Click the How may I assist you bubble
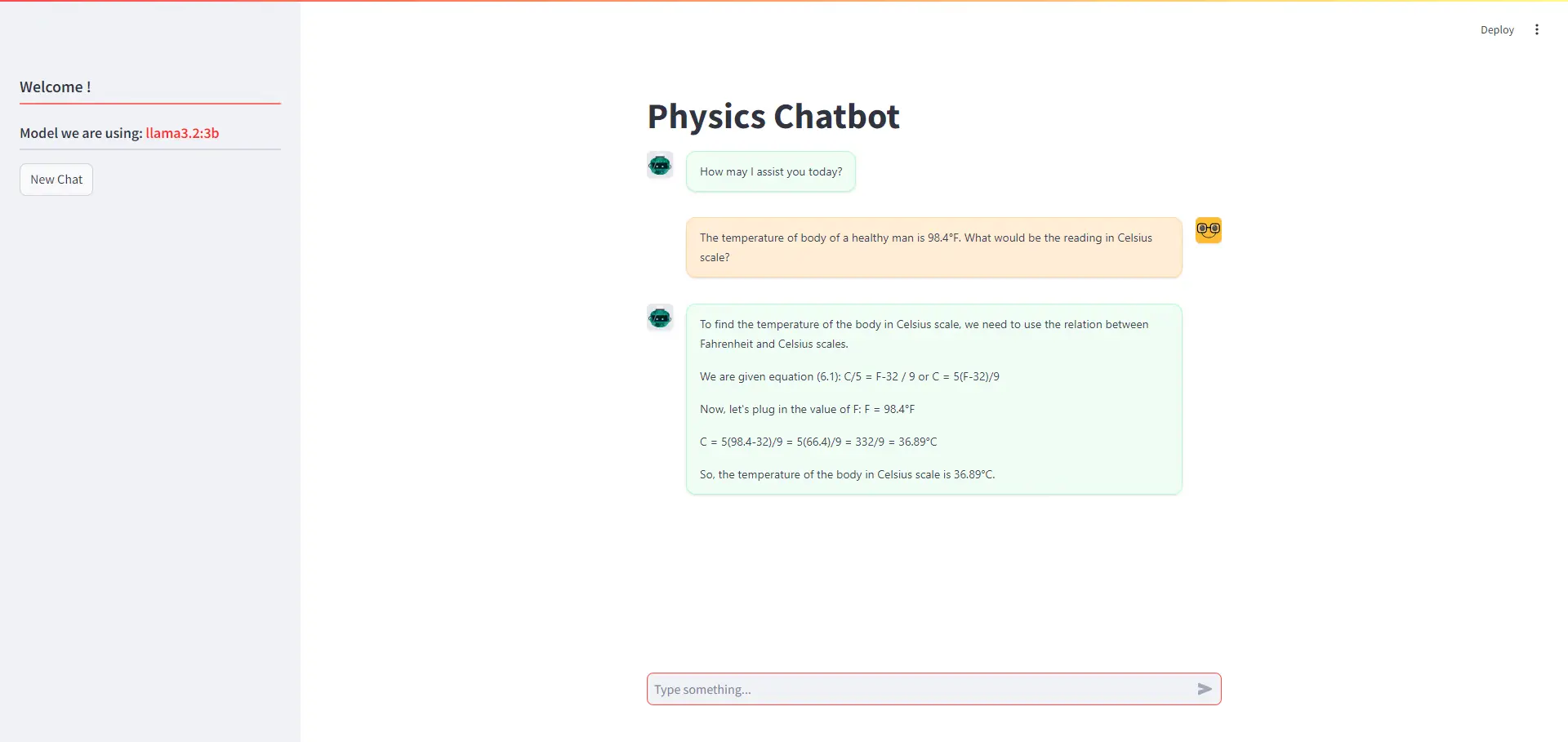The height and width of the screenshot is (742, 1568). tap(770, 171)
